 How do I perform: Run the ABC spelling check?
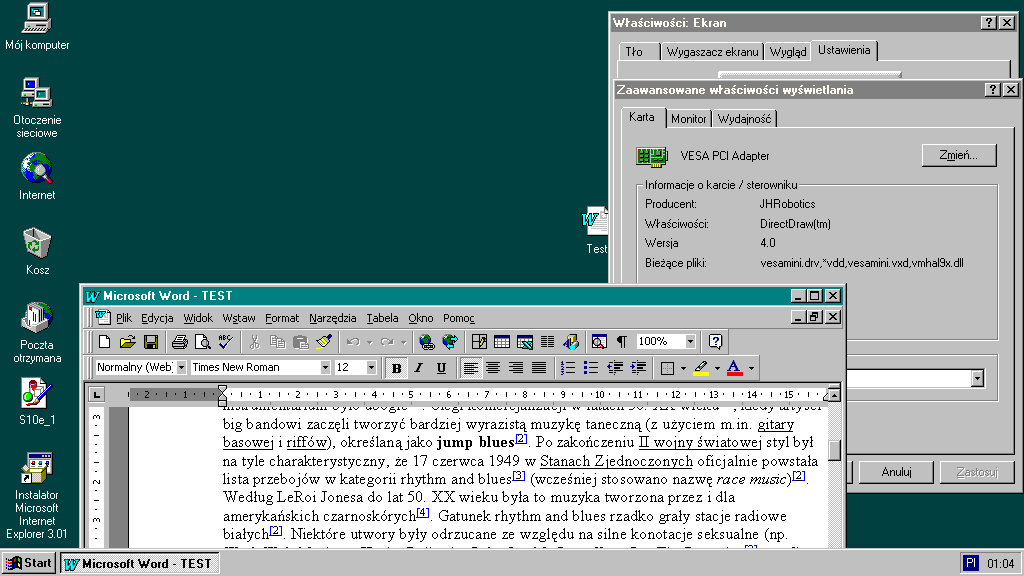pyautogui.click(x=226, y=342)
